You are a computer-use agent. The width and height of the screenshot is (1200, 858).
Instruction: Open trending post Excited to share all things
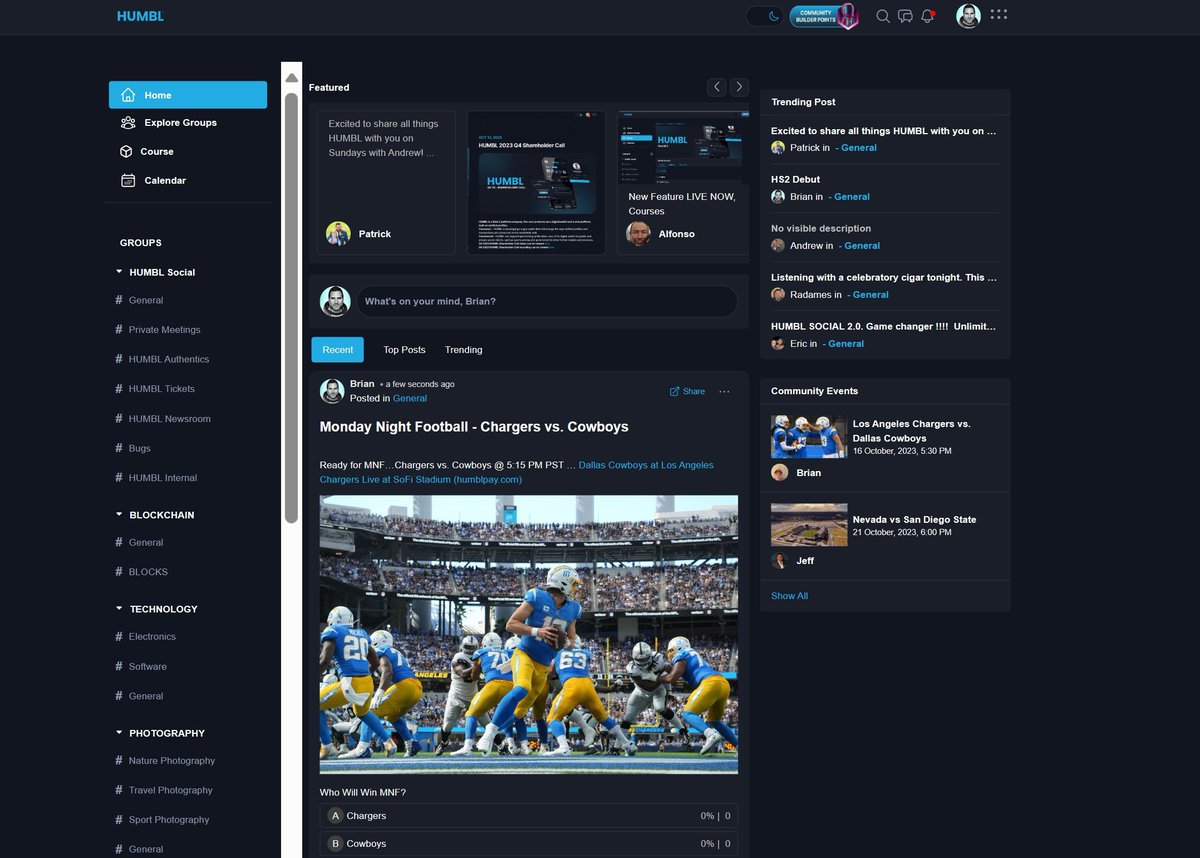click(x=884, y=130)
